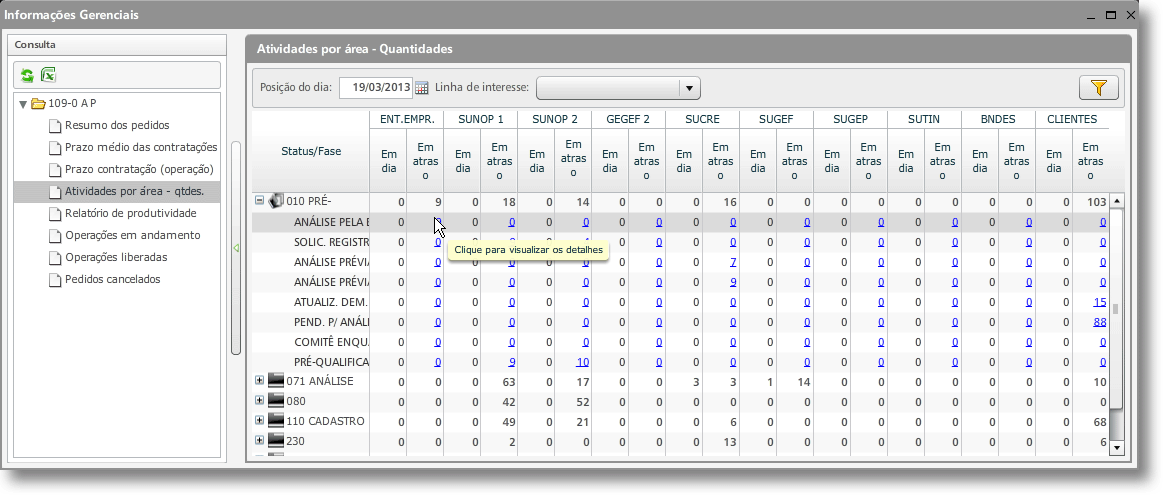1163x495 pixels.
Task: Open Prazo médio das contratações report
Action: 141,148
